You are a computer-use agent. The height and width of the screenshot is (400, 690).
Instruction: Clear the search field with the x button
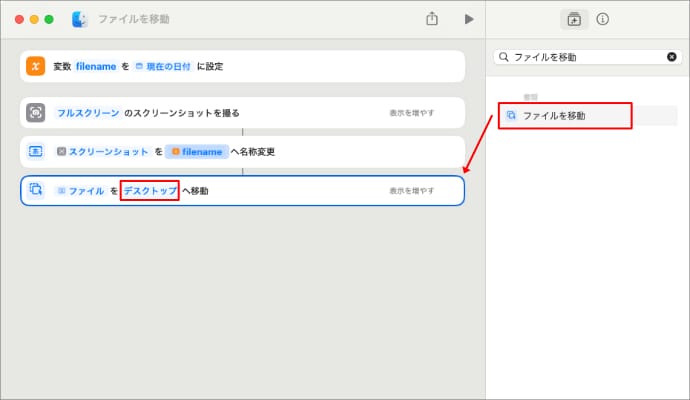click(x=672, y=57)
